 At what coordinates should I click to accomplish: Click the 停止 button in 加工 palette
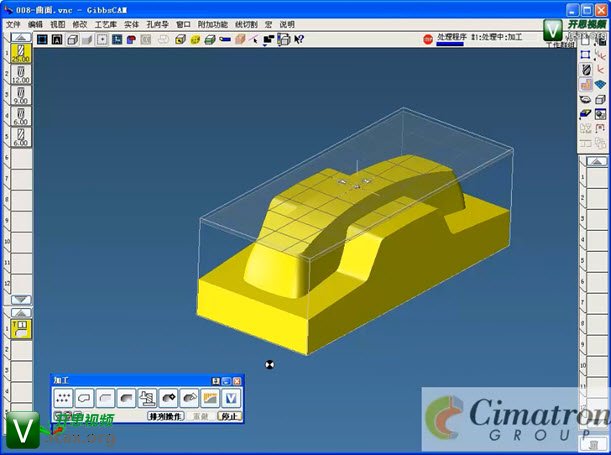(229, 416)
